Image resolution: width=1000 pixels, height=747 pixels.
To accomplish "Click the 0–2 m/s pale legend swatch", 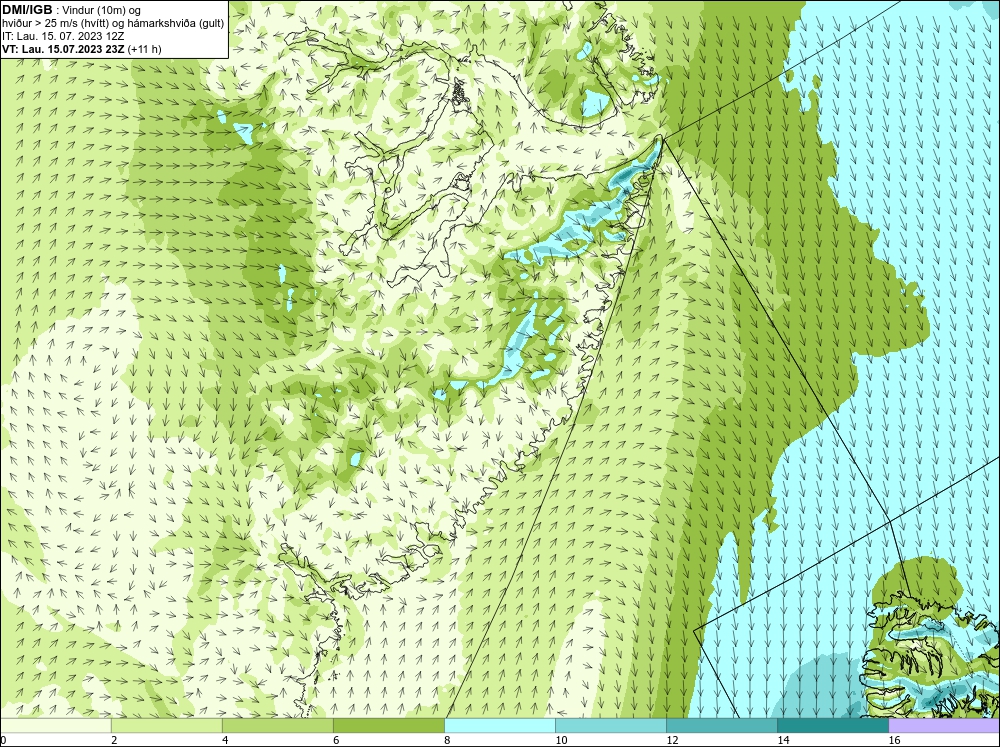I will click(x=56, y=725).
